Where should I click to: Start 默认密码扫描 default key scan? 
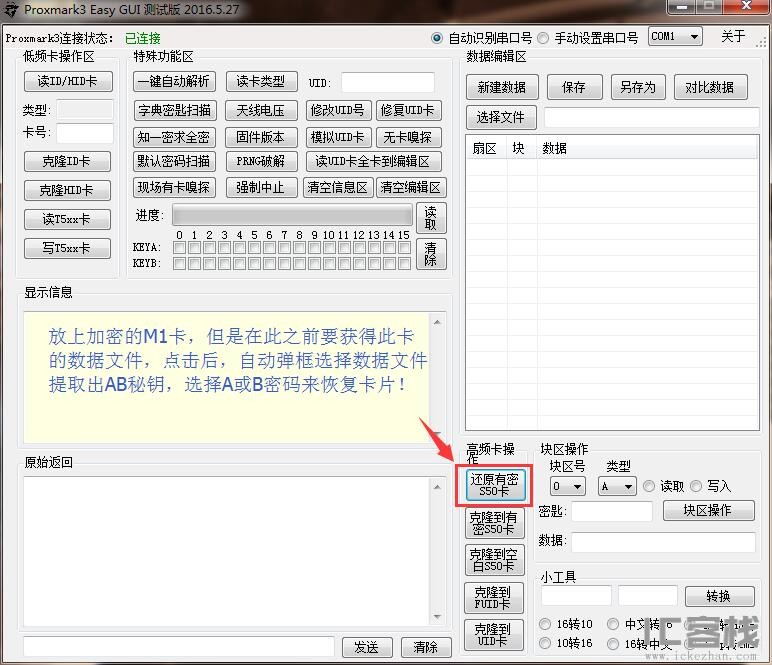pos(174,161)
